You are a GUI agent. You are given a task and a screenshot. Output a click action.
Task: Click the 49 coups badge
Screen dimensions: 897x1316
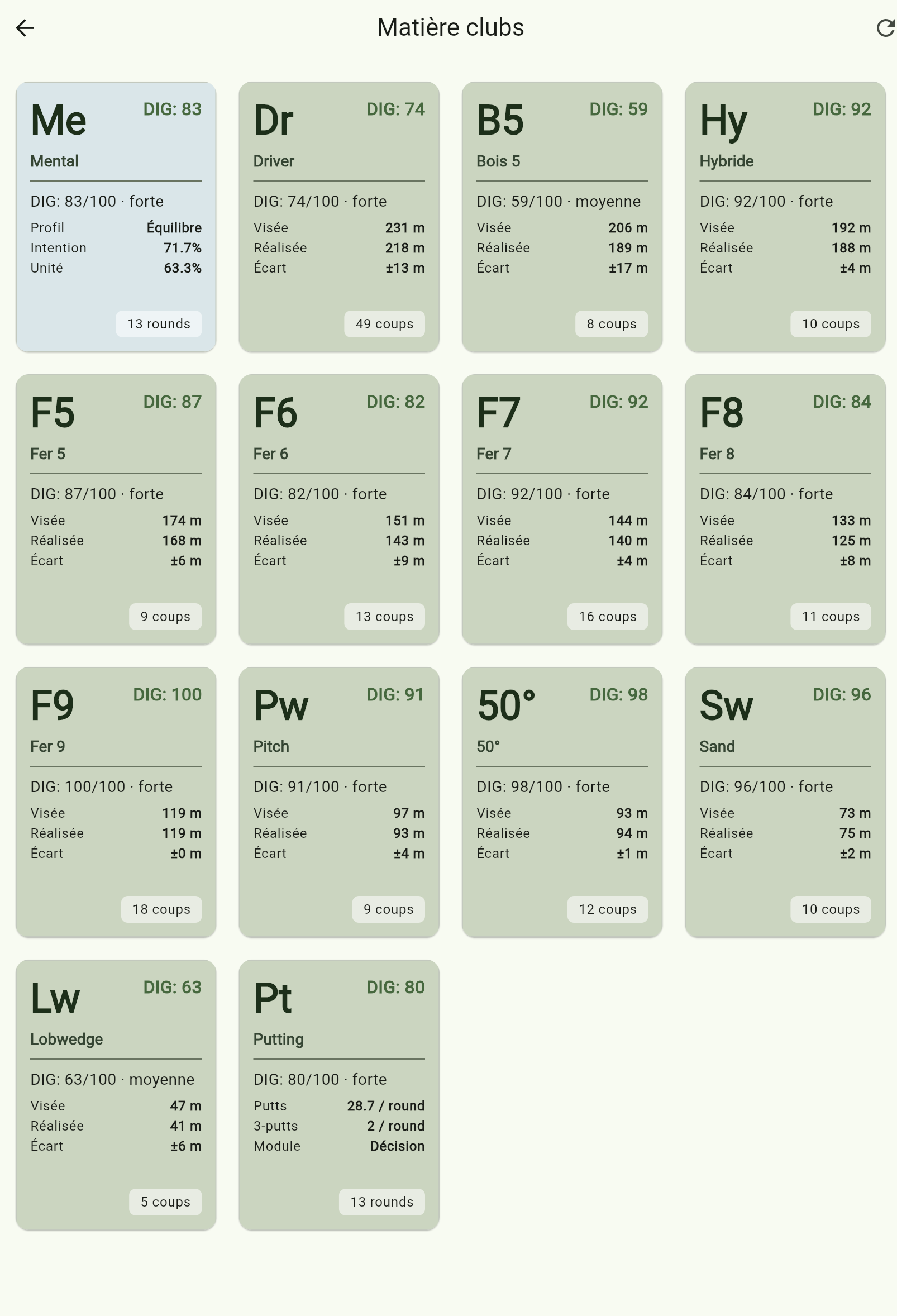pyautogui.click(x=384, y=324)
